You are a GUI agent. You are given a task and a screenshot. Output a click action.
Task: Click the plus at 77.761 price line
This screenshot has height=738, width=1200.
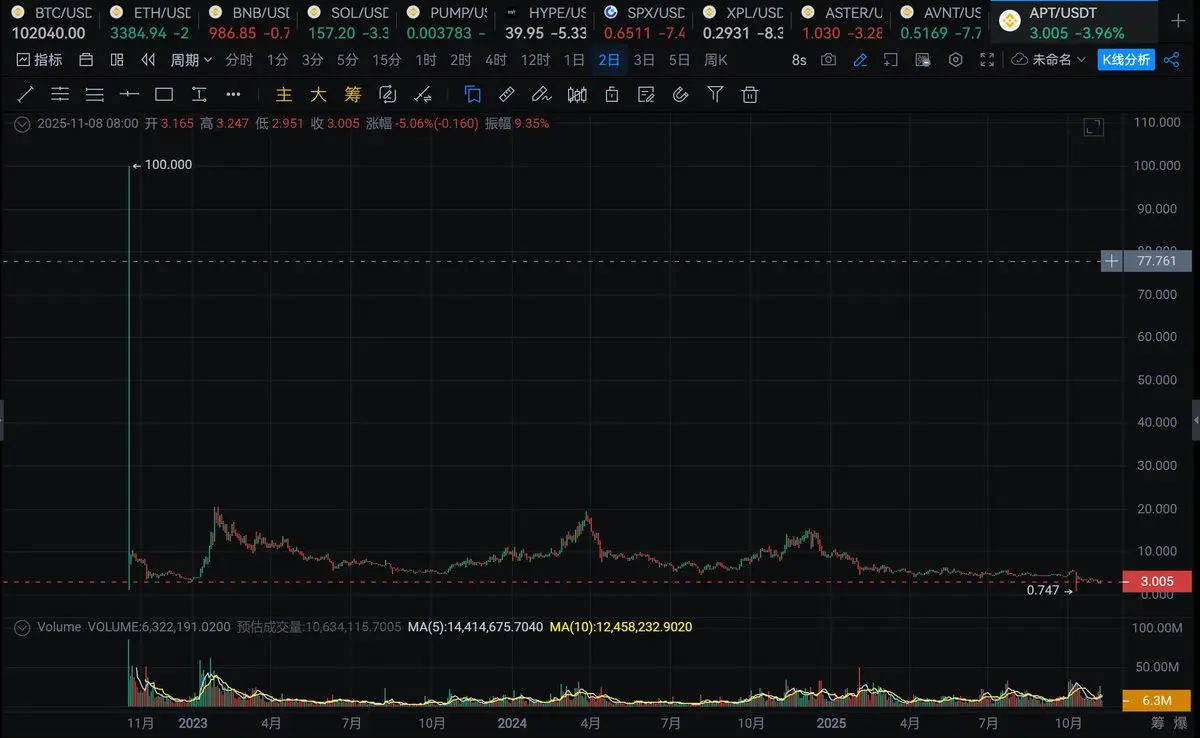coord(1111,261)
